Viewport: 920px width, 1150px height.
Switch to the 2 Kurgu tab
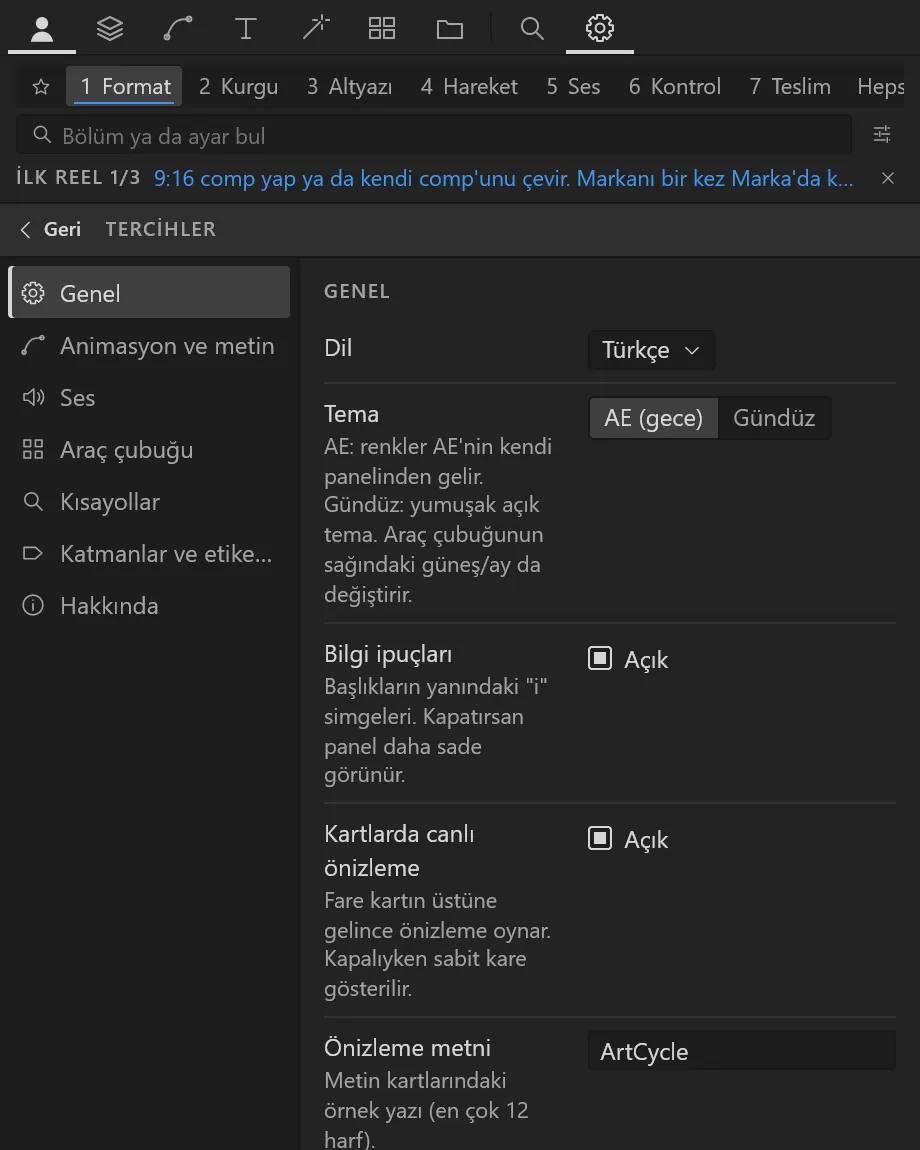pyautogui.click(x=238, y=87)
